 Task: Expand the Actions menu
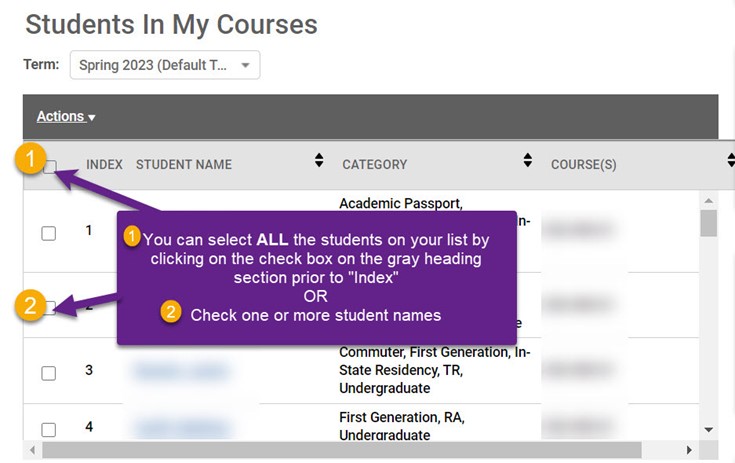[66, 117]
